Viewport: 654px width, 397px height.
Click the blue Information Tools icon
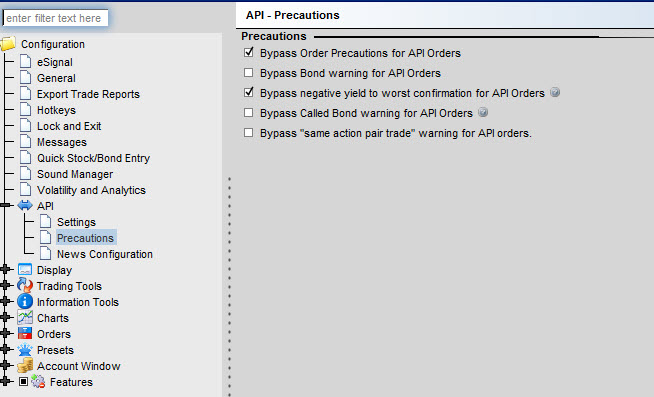point(25,302)
